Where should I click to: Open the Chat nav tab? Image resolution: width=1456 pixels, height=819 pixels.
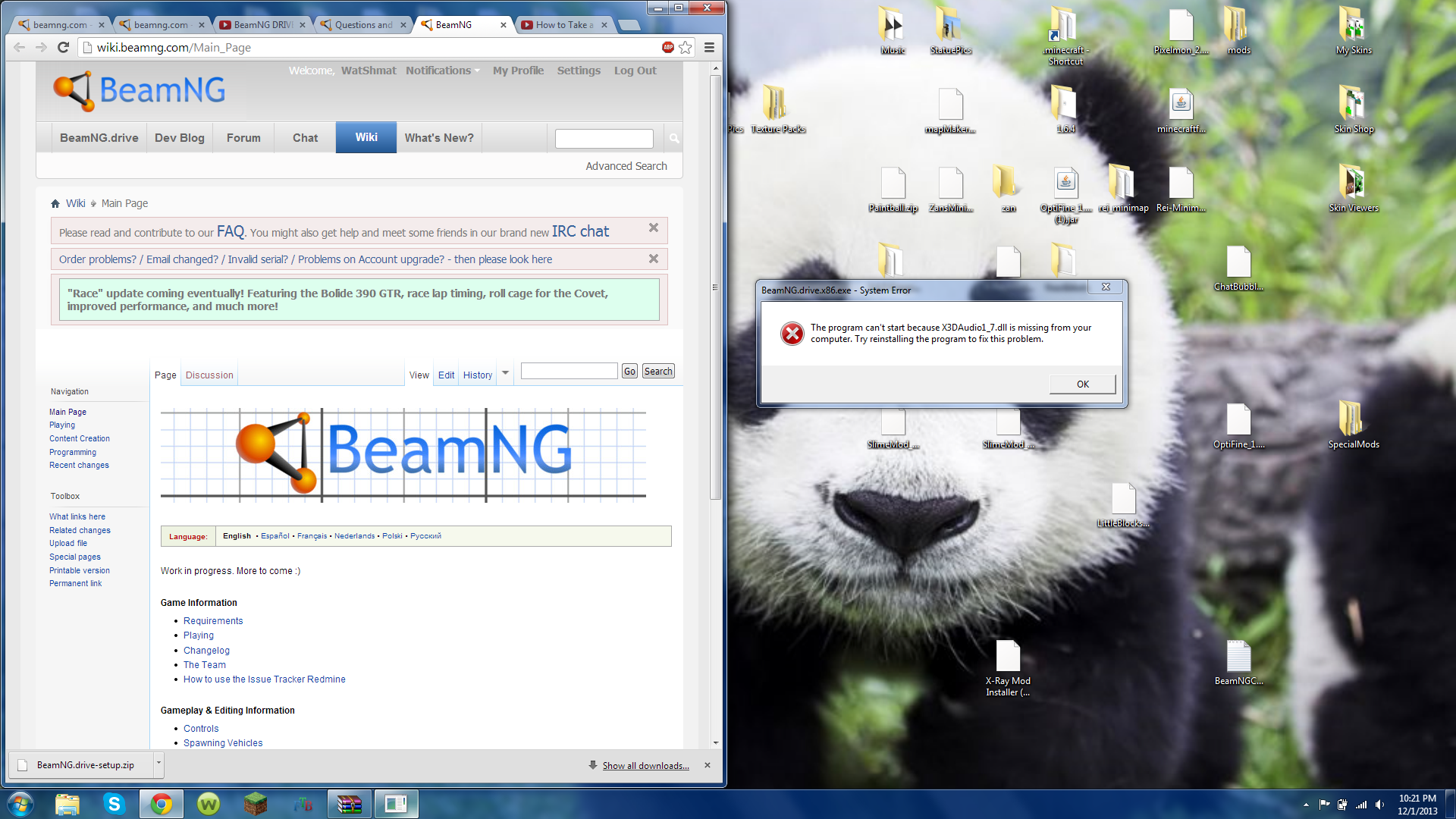point(306,138)
